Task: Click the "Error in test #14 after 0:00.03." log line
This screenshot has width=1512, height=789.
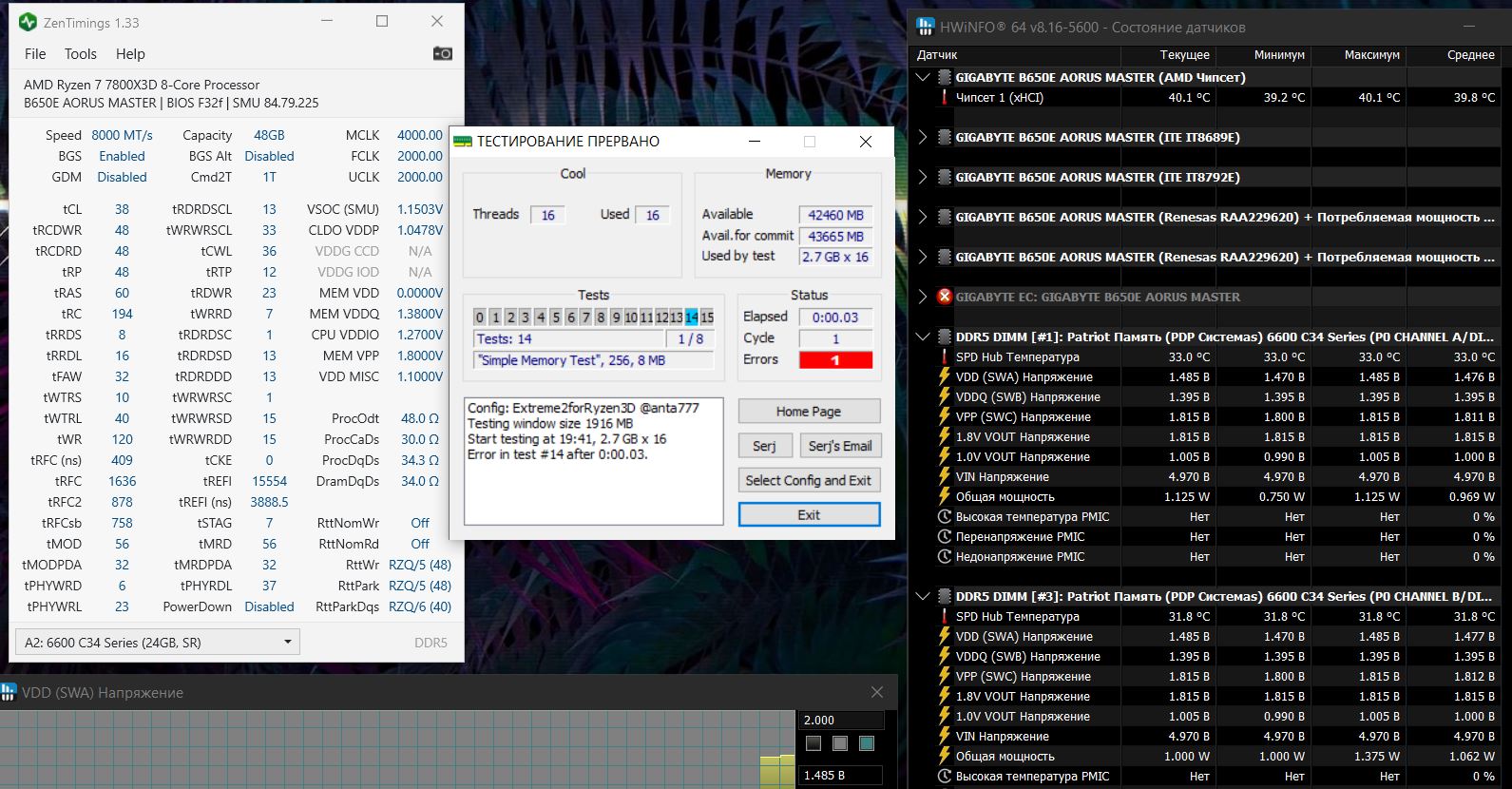Action: click(558, 453)
